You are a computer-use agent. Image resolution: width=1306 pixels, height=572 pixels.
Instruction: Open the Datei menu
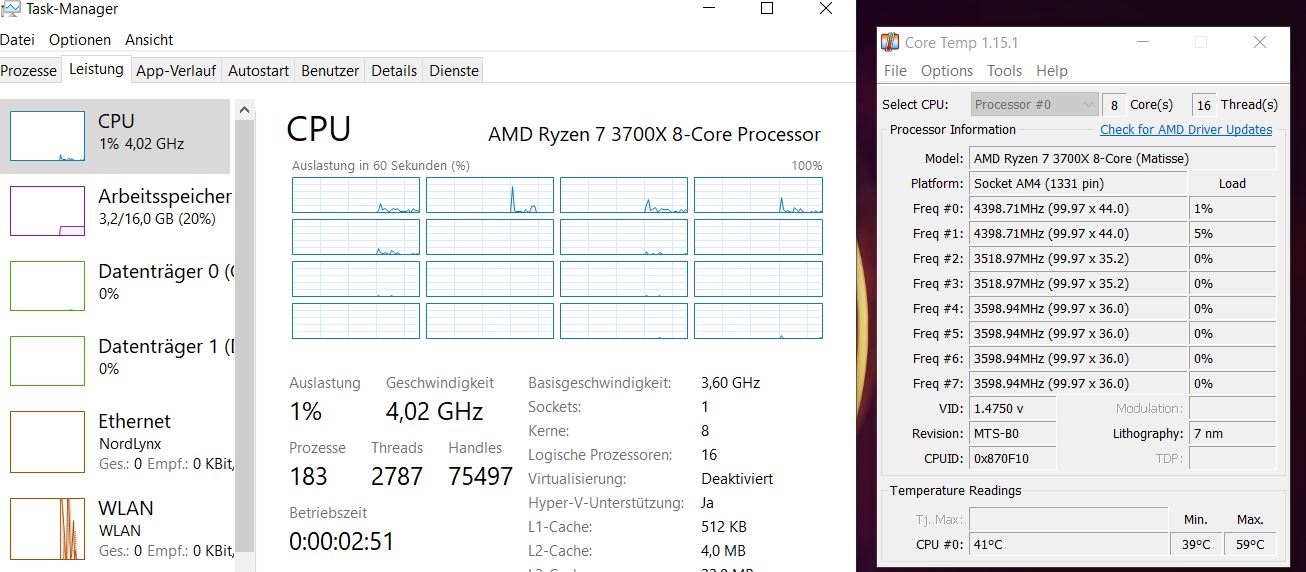[17, 40]
